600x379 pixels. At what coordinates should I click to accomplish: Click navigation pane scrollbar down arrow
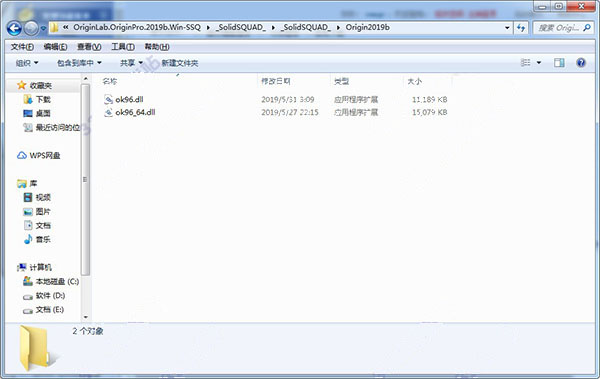86,317
